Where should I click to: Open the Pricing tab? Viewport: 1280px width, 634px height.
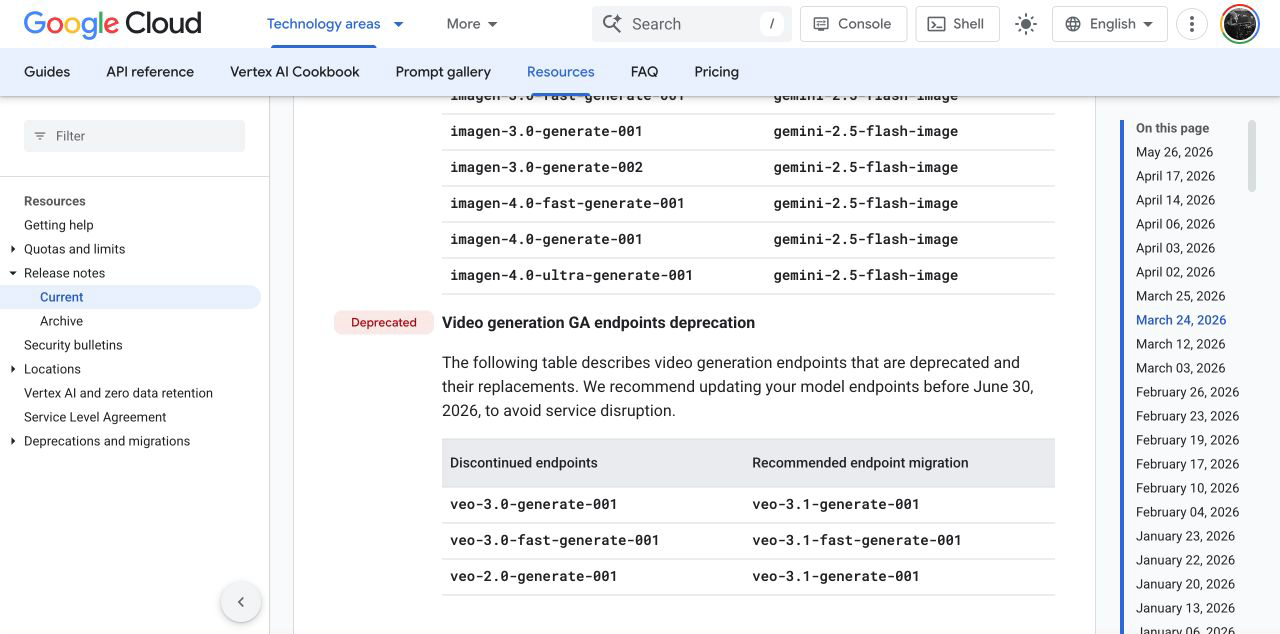pyautogui.click(x=717, y=72)
